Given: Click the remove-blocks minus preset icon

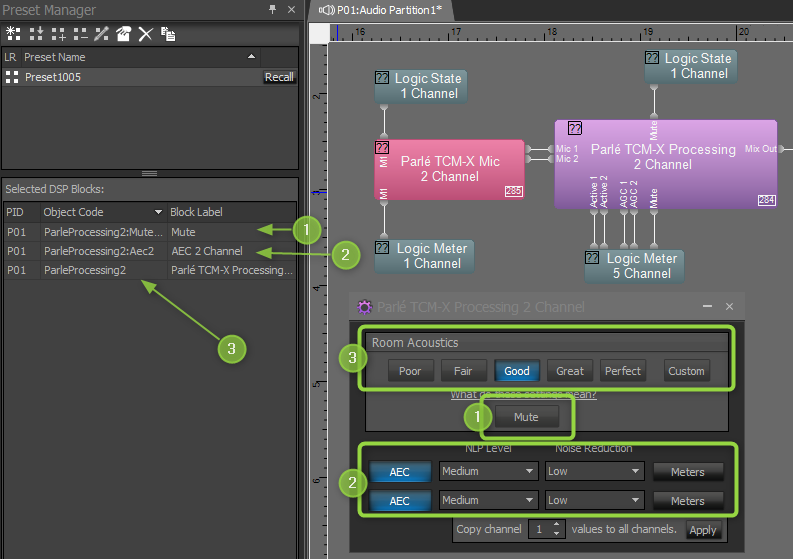Looking at the screenshot, I should click(x=80, y=33).
